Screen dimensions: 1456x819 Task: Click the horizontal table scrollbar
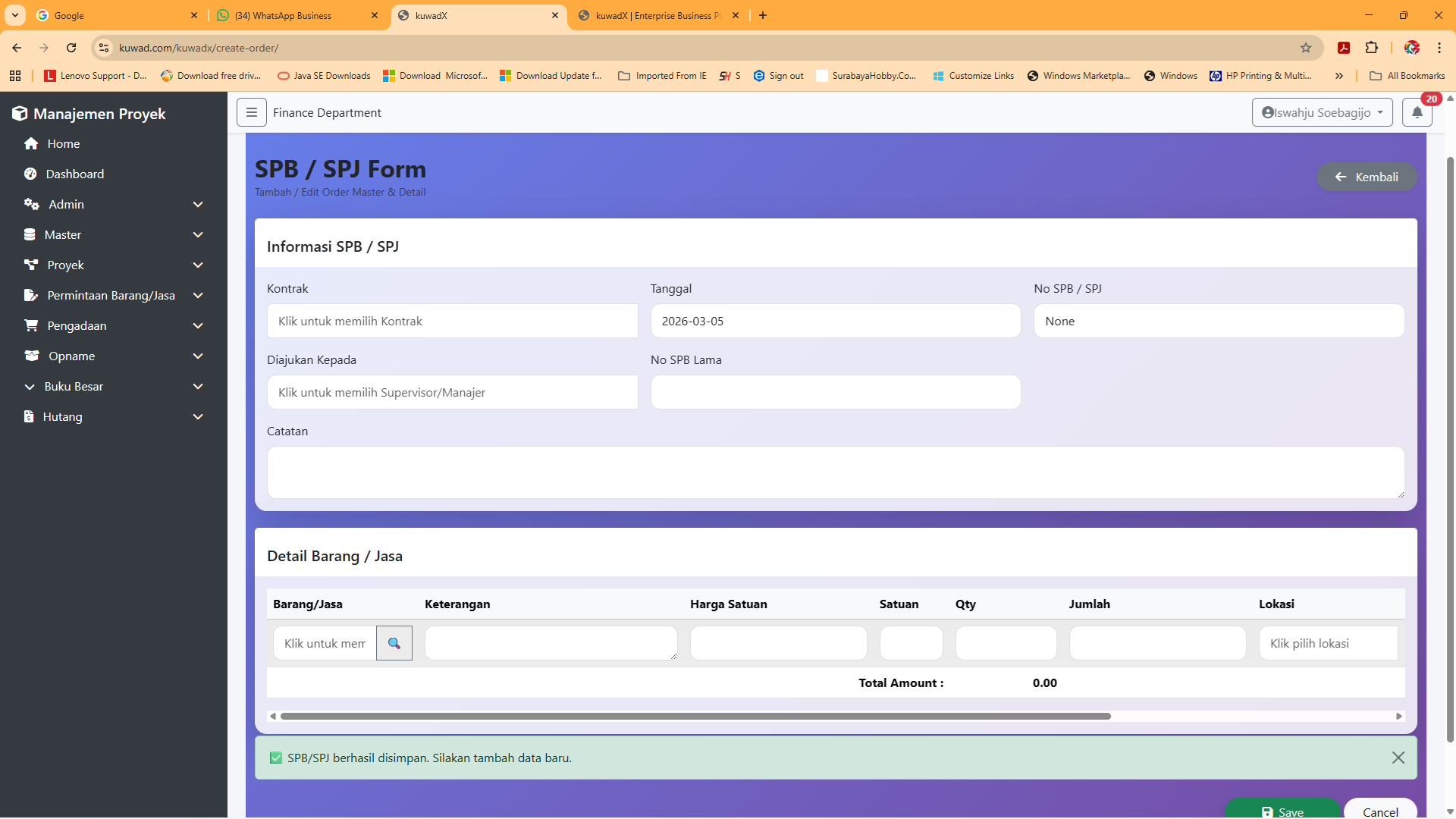click(695, 716)
